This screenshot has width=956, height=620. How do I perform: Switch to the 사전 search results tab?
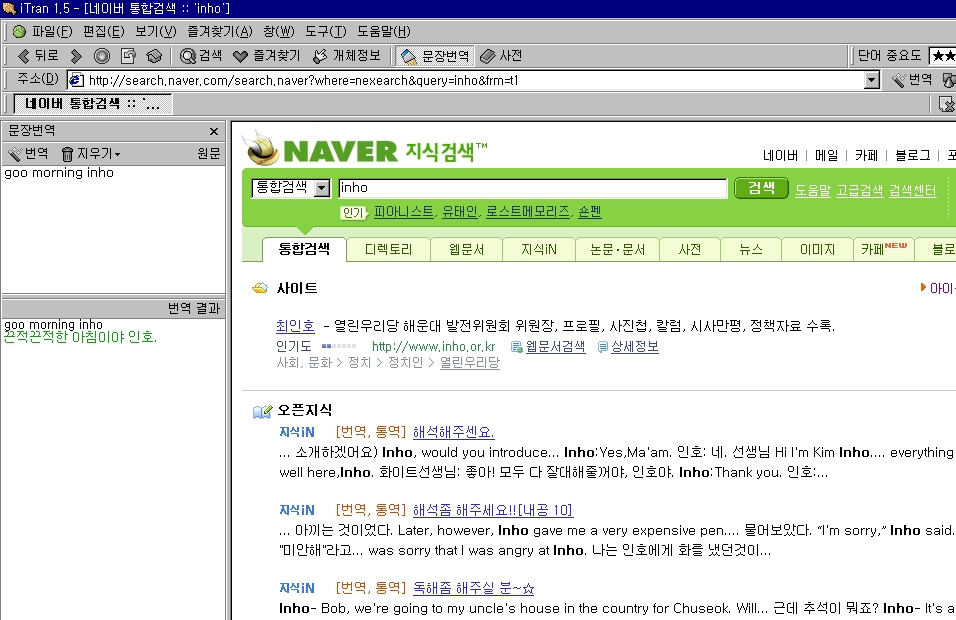[690, 249]
